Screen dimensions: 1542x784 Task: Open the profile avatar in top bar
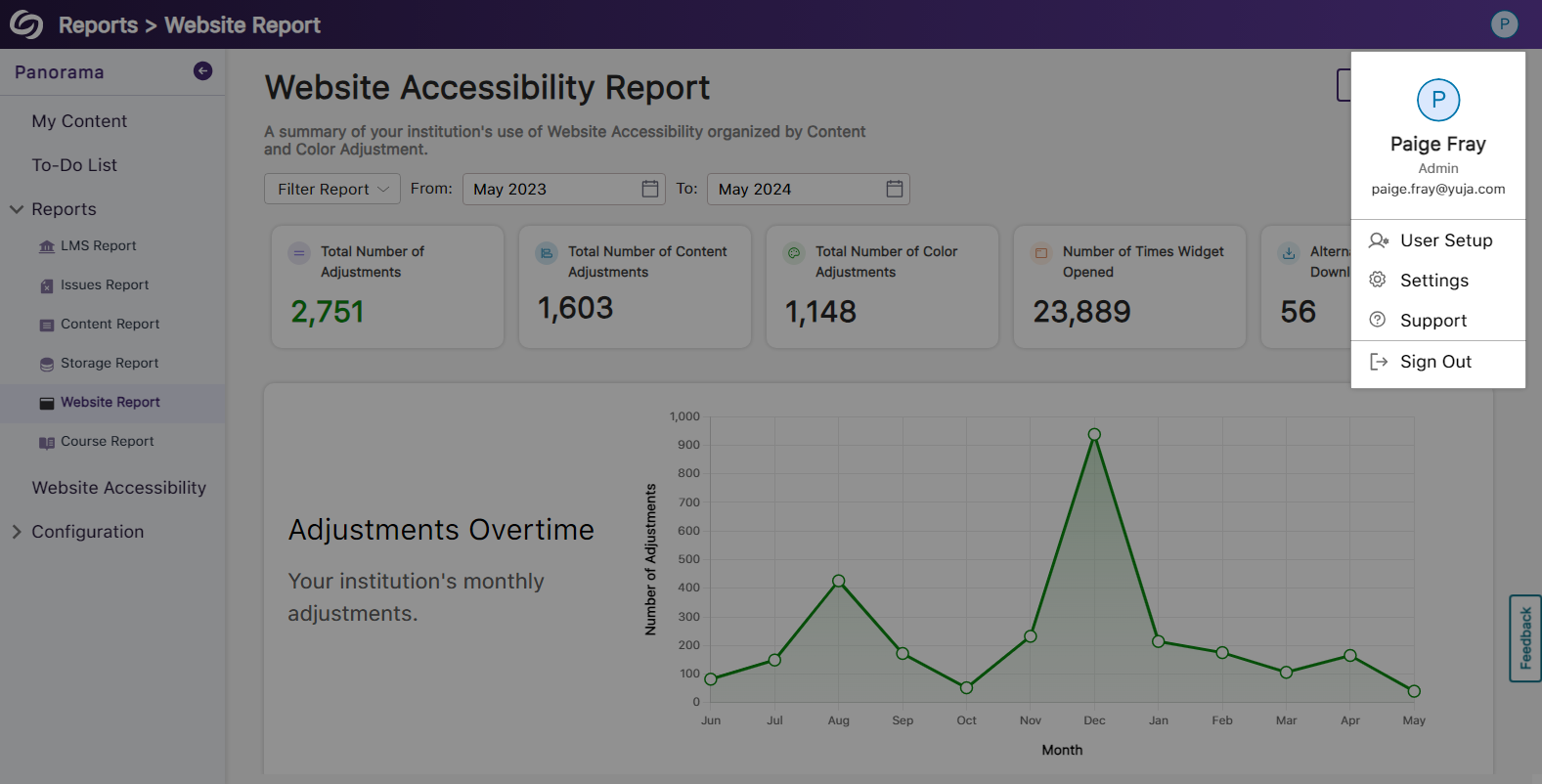[1504, 24]
